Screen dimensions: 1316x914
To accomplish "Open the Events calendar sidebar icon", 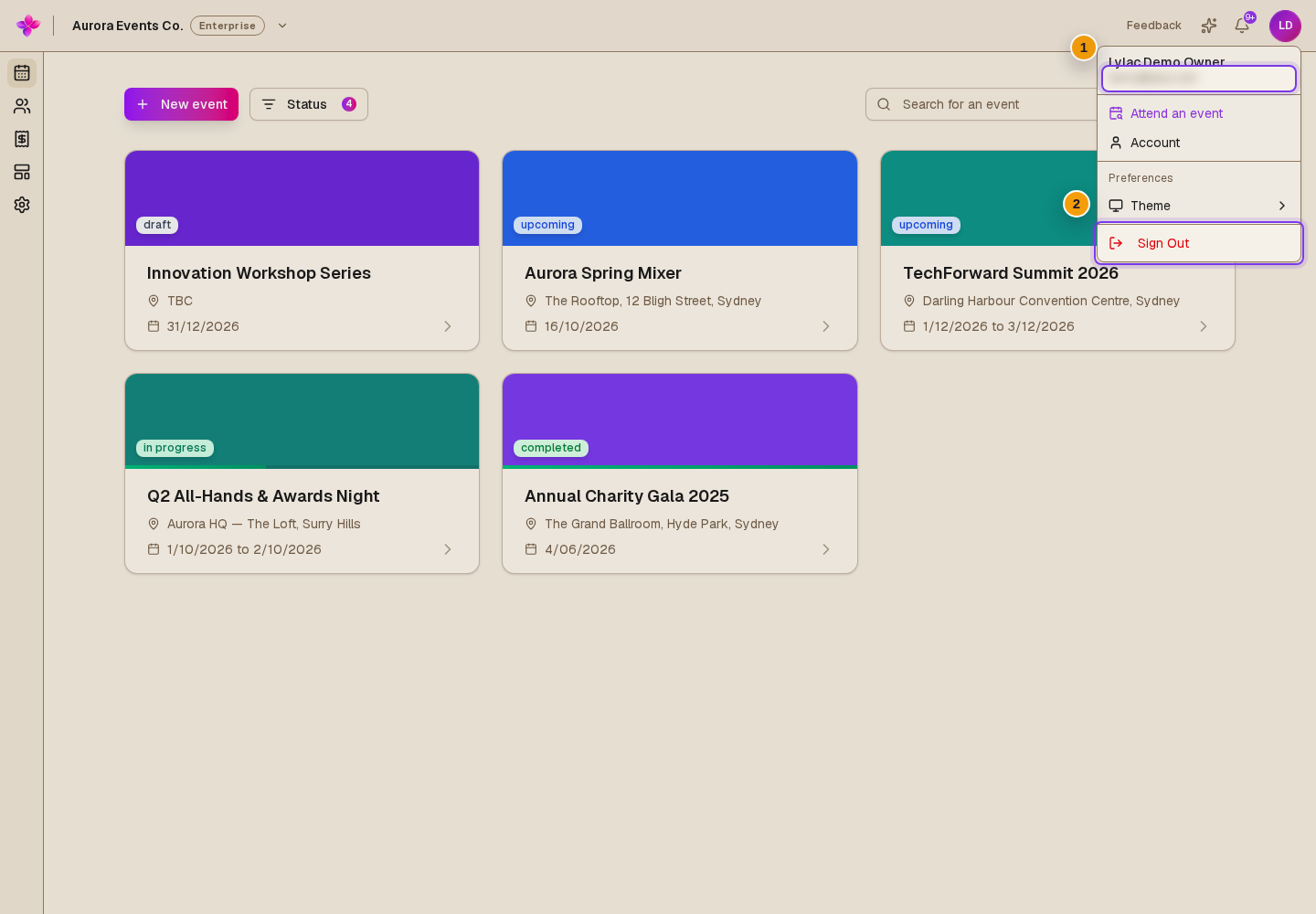I will point(22,73).
